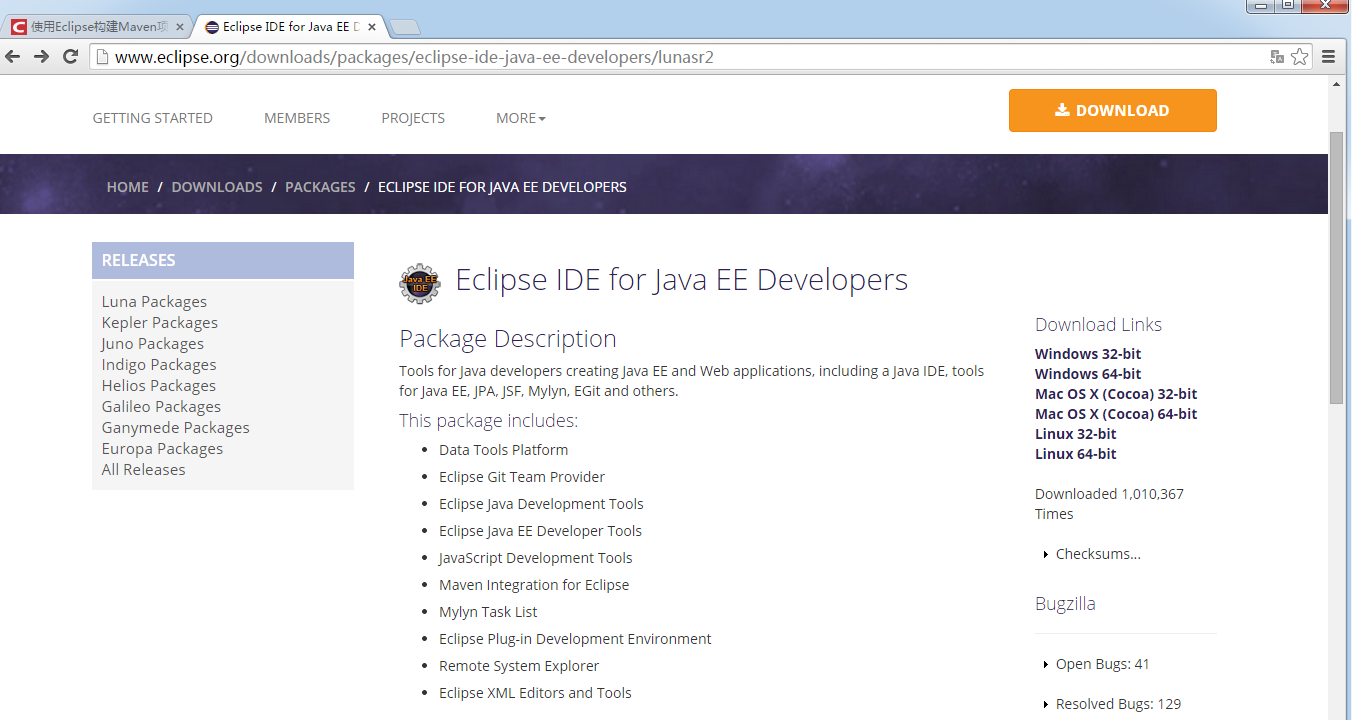This screenshot has width=1352, height=720.
Task: Click the Java EE IDE gear logo
Action: point(419,283)
